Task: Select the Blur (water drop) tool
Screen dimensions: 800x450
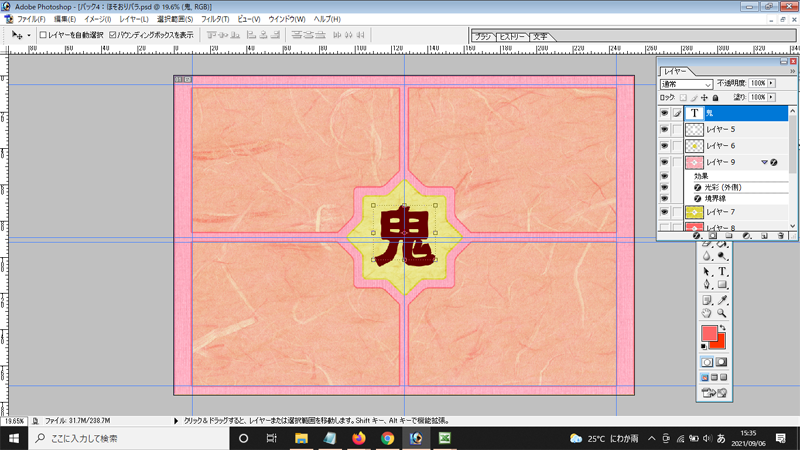Action: (707, 256)
